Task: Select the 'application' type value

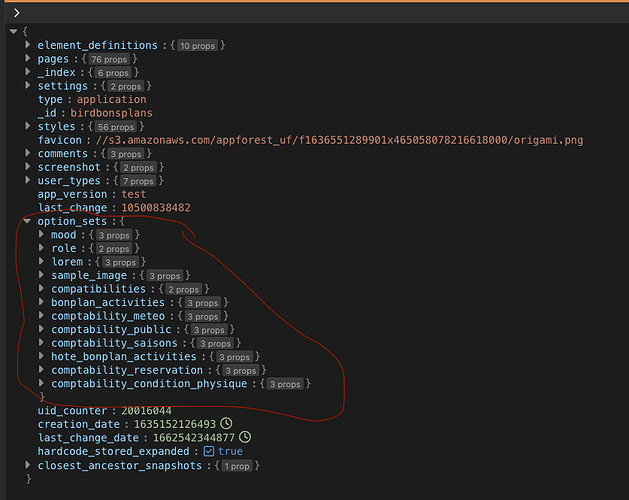Action: pyautogui.click(x=112, y=100)
